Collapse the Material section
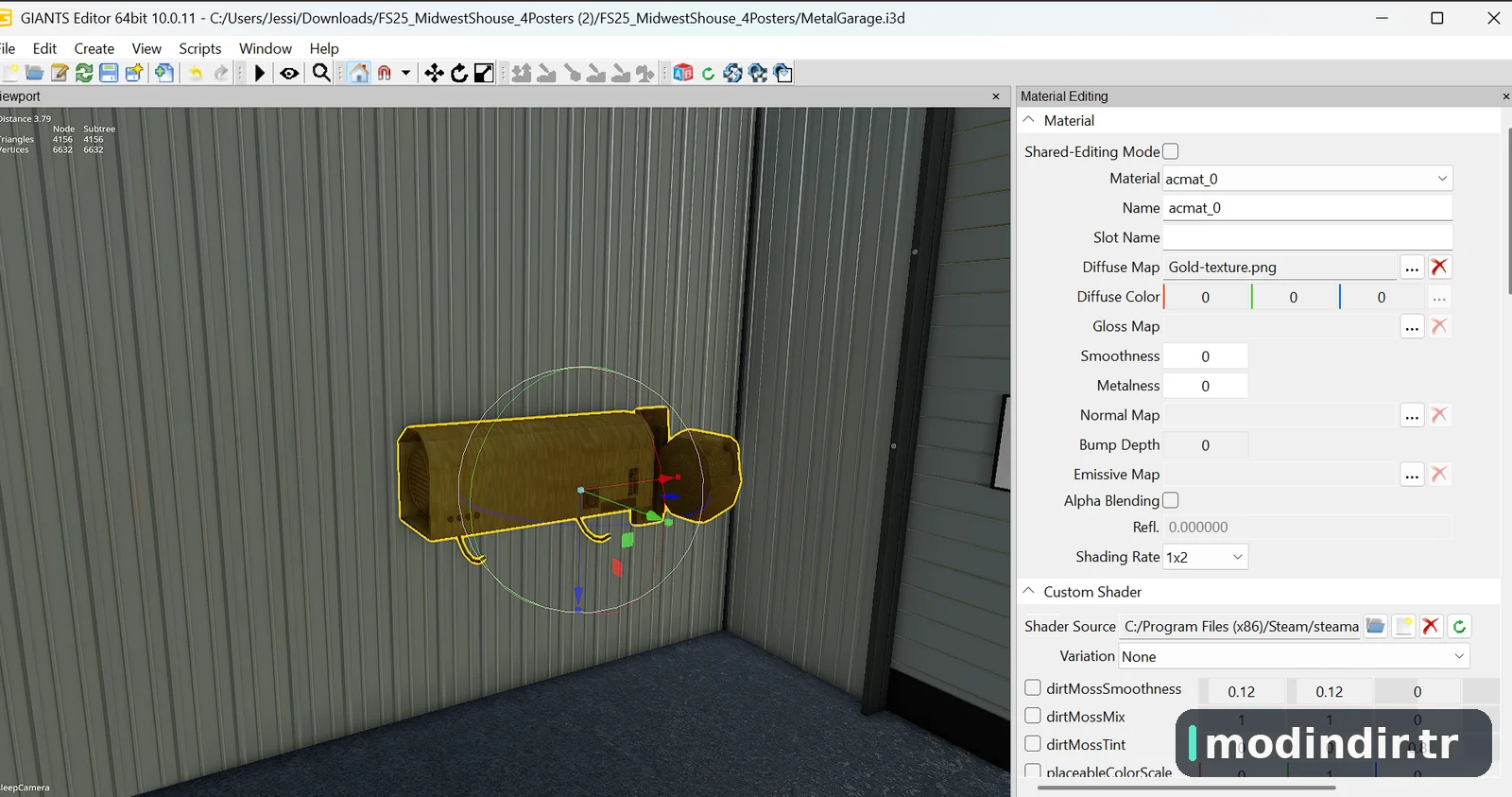The image size is (1512, 797). [x=1029, y=120]
